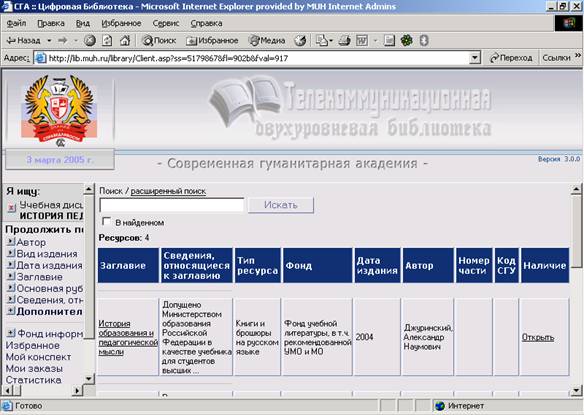584x415 pixels.
Task: Expand the Автор filter in the sidebar
Action: pyautogui.click(x=11, y=241)
